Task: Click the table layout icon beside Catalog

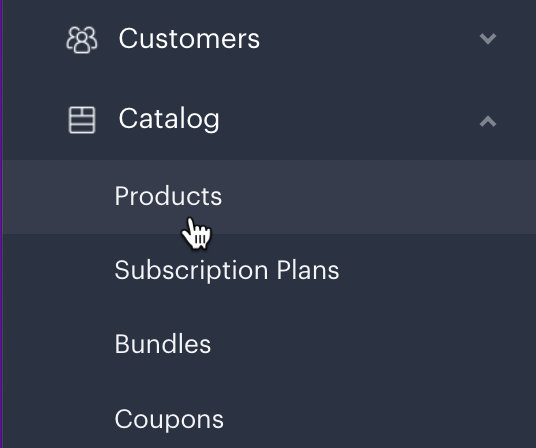Action: click(x=82, y=120)
